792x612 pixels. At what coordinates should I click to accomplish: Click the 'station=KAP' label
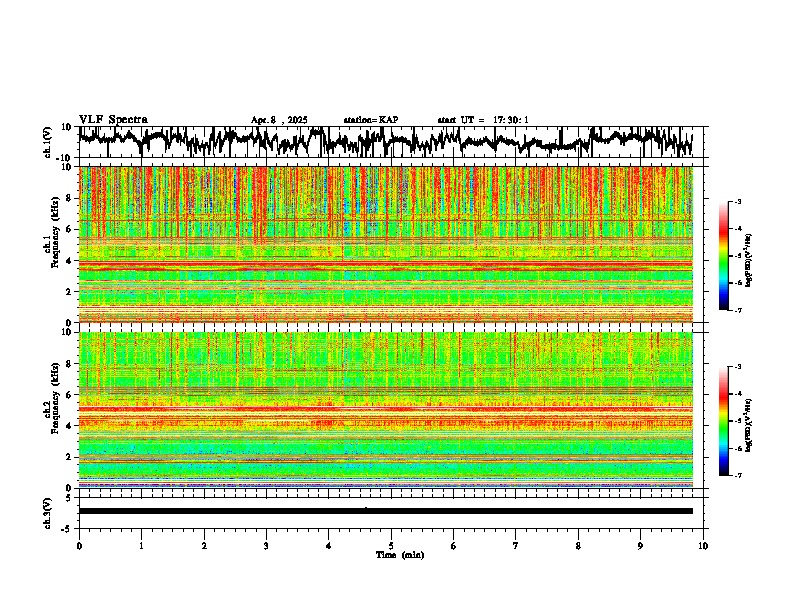coord(371,120)
